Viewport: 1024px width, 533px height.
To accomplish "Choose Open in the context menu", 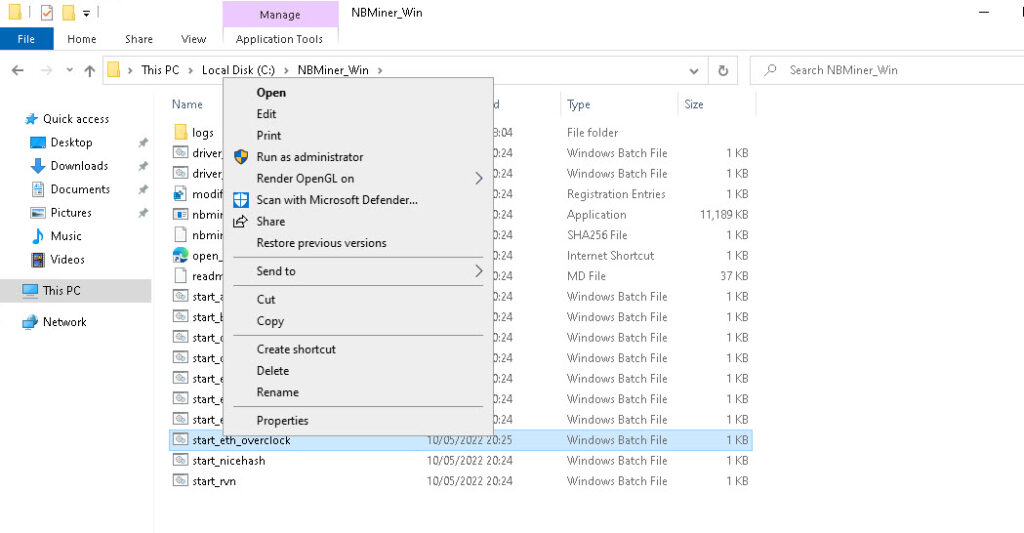I will pyautogui.click(x=271, y=93).
